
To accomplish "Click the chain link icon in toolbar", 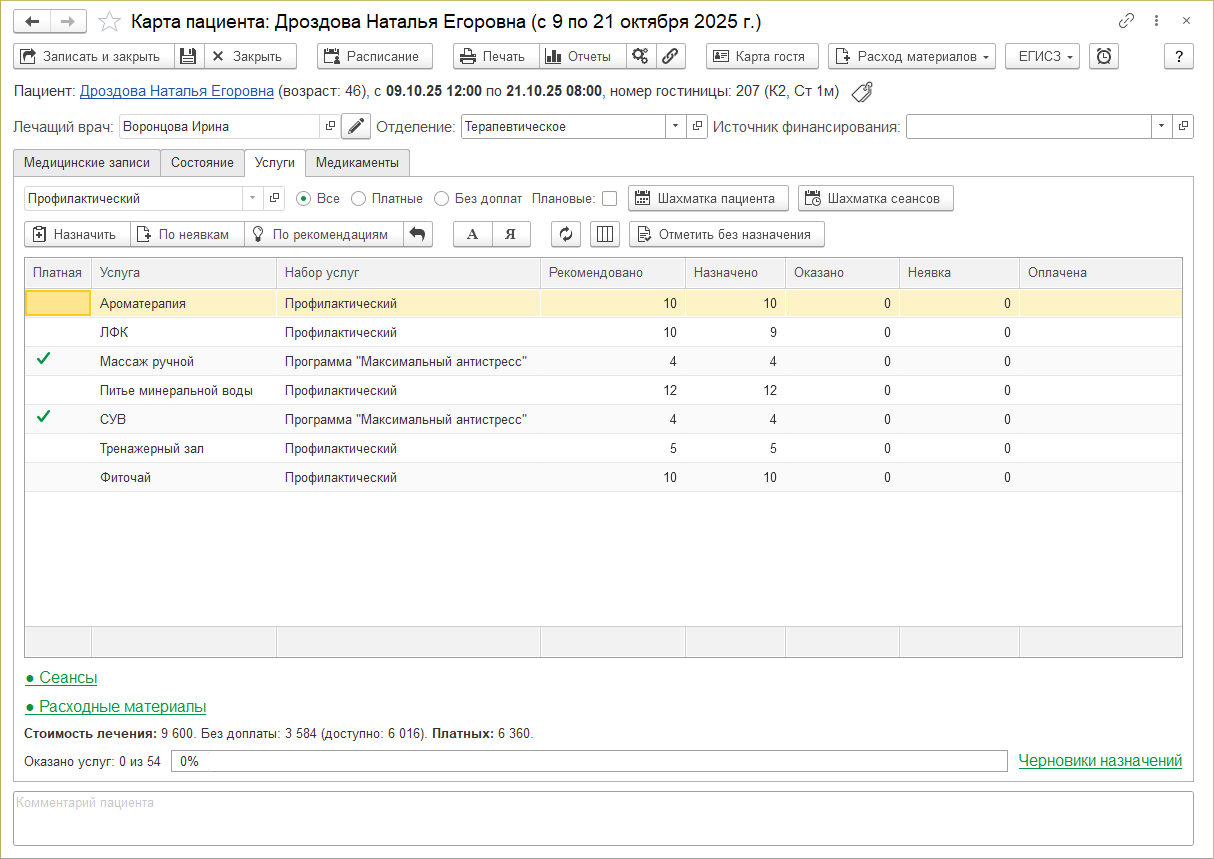I will click(670, 57).
